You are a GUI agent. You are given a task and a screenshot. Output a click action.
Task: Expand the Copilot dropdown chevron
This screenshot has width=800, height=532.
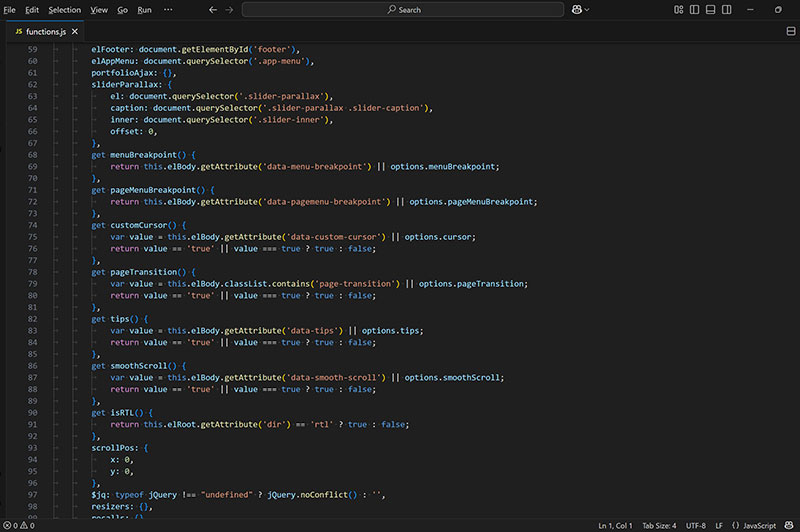point(587,9)
